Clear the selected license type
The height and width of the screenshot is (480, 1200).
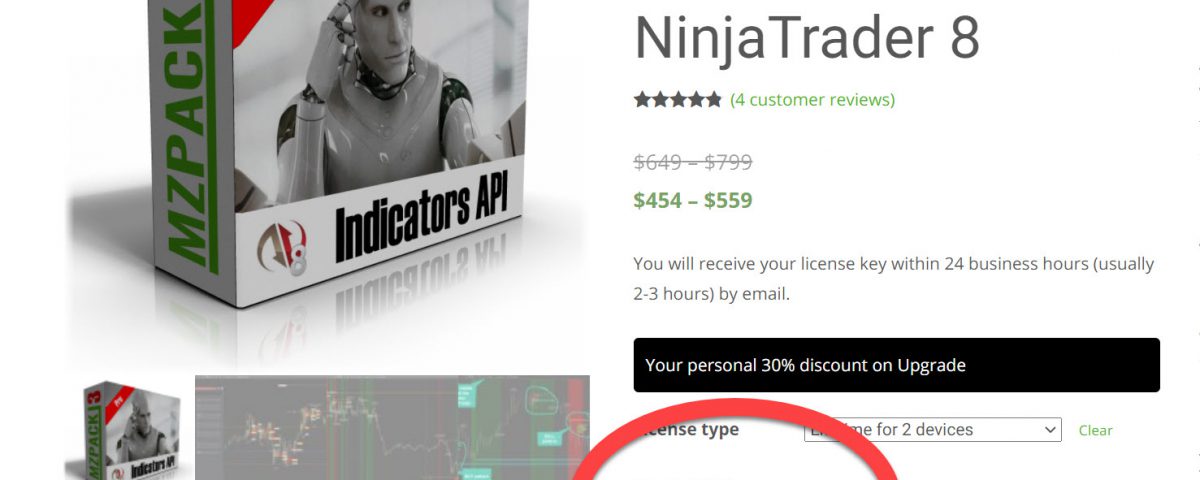coord(1095,430)
